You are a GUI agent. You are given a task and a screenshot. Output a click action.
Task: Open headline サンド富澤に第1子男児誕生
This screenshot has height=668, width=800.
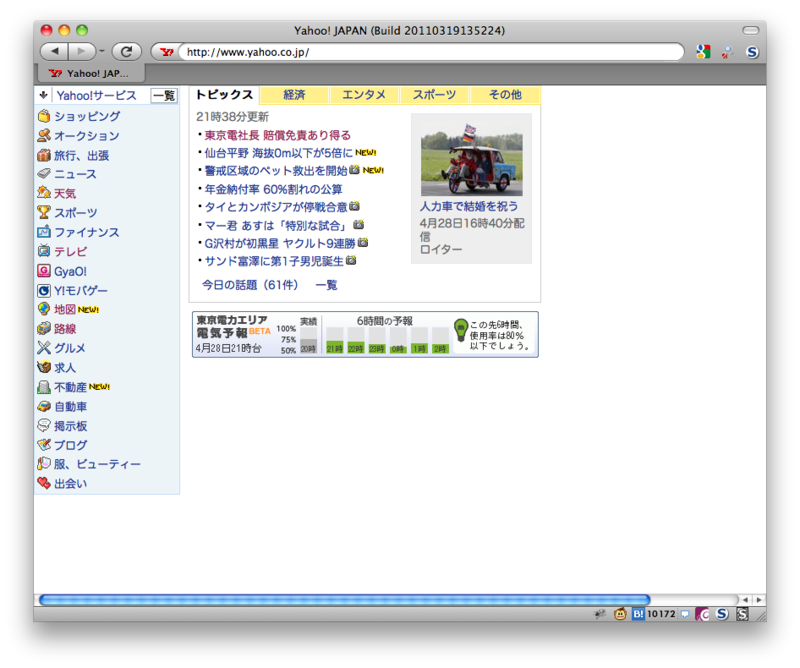(274, 261)
